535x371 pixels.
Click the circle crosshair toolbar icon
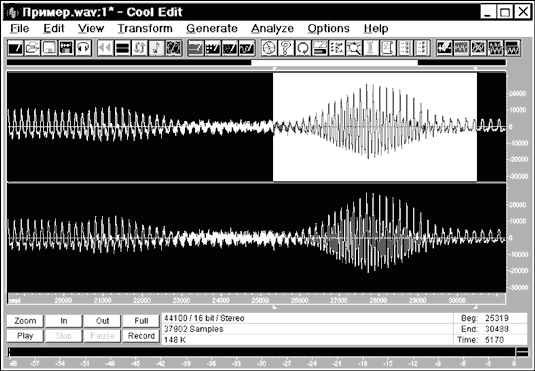(x=269, y=48)
